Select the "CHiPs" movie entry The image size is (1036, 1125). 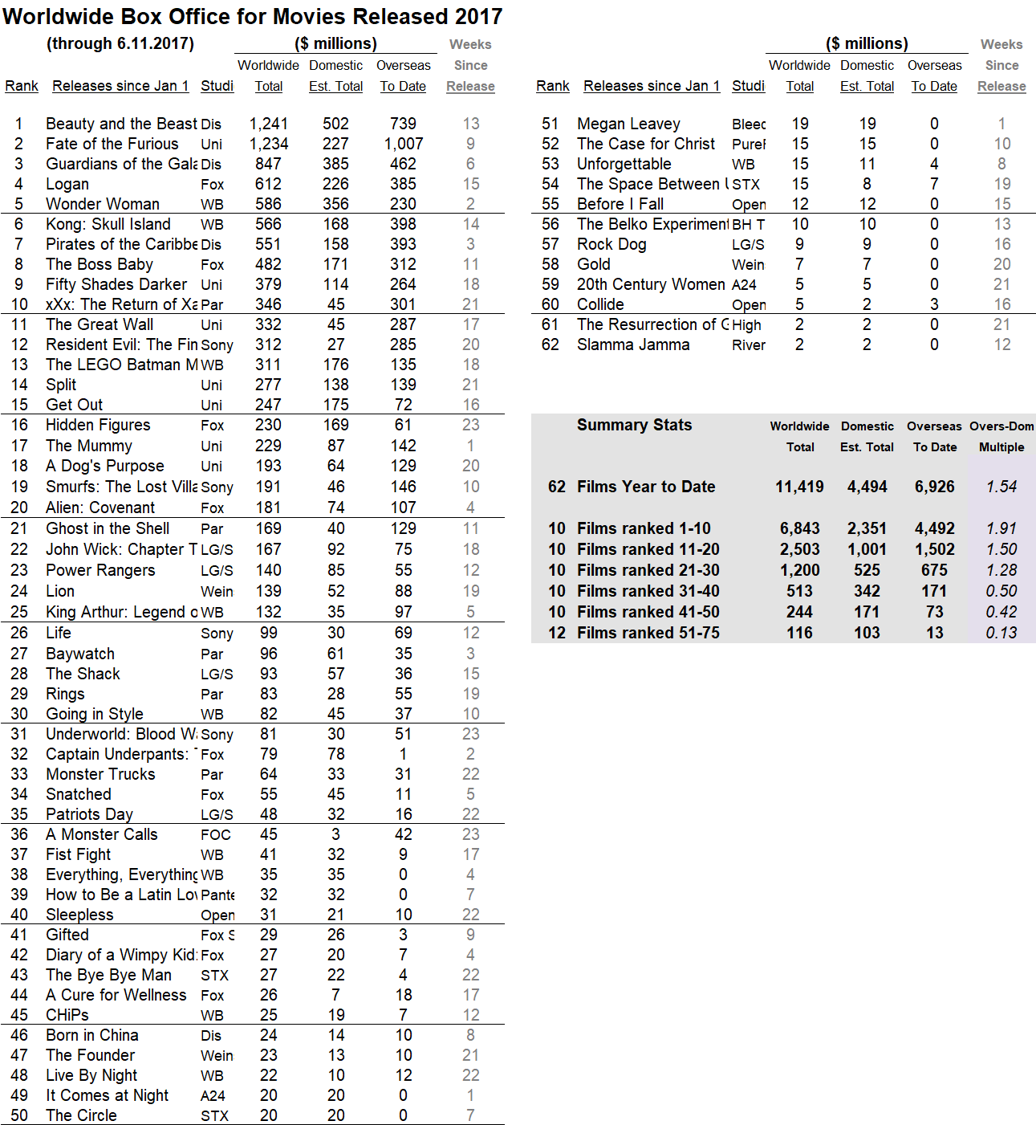coord(67,1015)
